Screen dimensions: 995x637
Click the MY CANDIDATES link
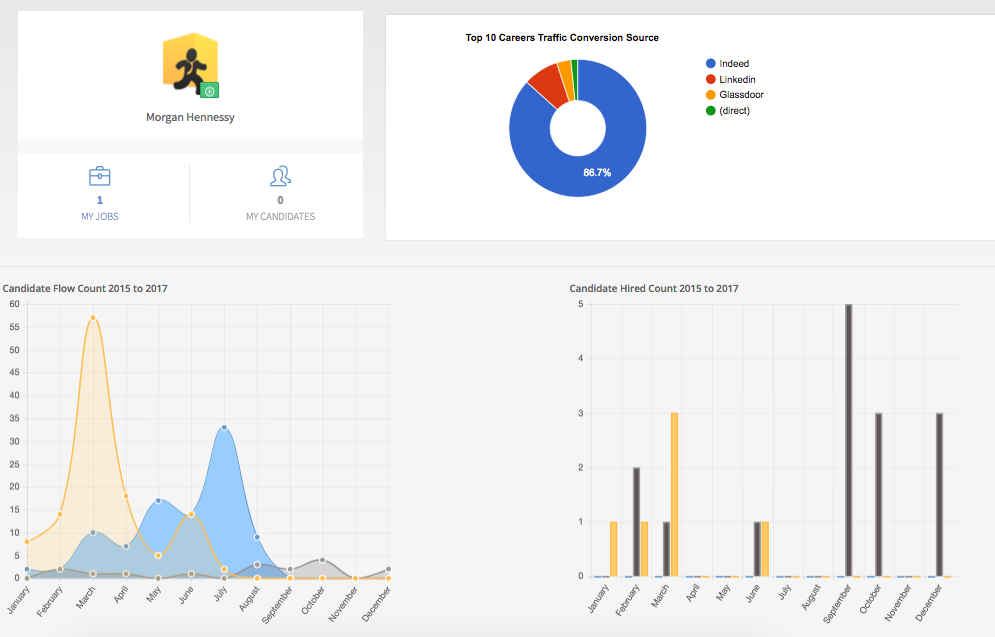[280, 216]
